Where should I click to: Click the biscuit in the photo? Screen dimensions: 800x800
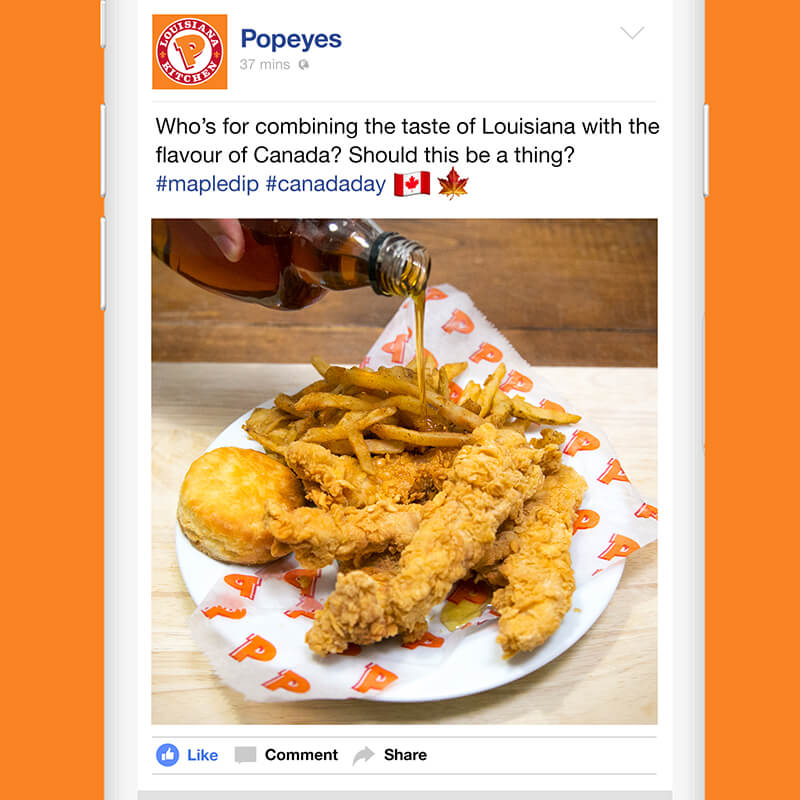pos(238,505)
